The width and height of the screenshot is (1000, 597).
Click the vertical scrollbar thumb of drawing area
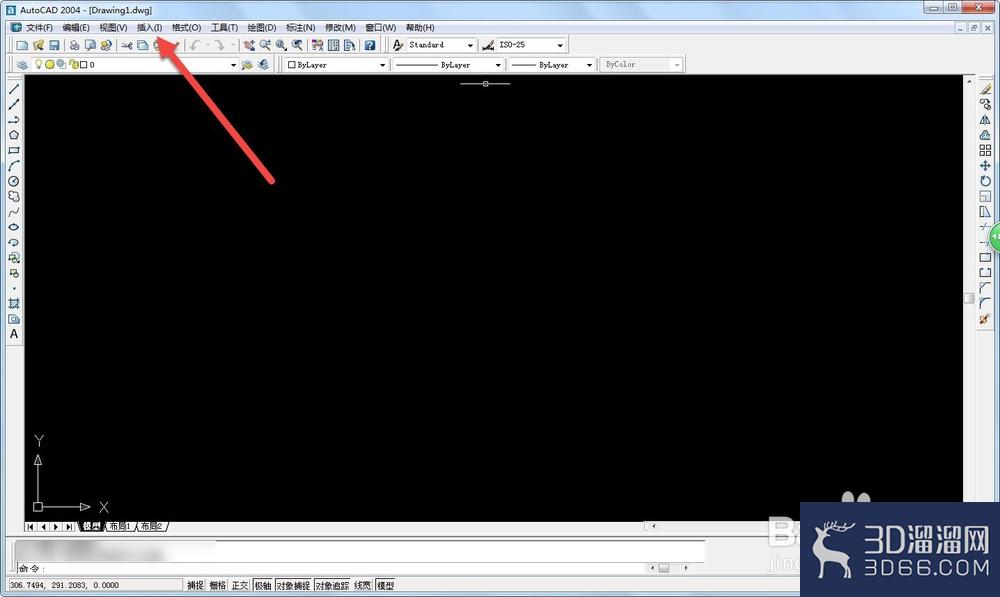(x=969, y=298)
